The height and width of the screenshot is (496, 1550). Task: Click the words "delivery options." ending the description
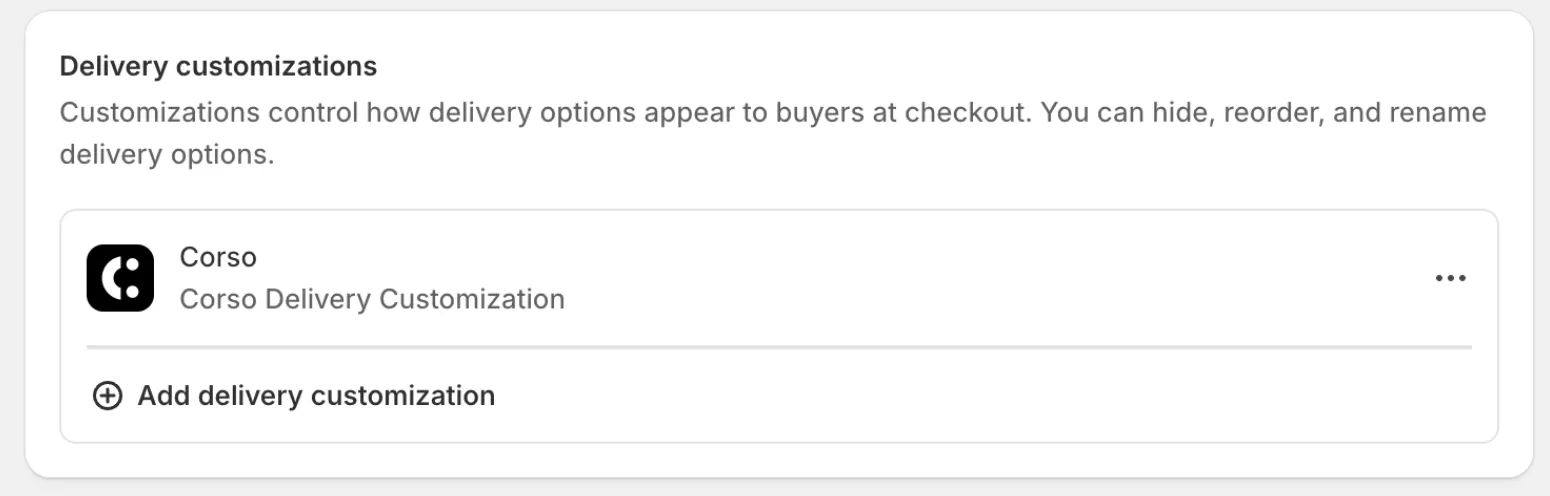(166, 156)
